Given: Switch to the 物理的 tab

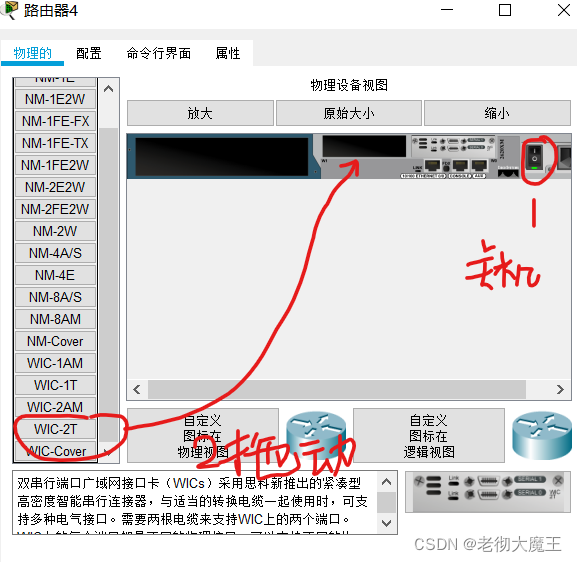Looking at the screenshot, I should 32,53.
